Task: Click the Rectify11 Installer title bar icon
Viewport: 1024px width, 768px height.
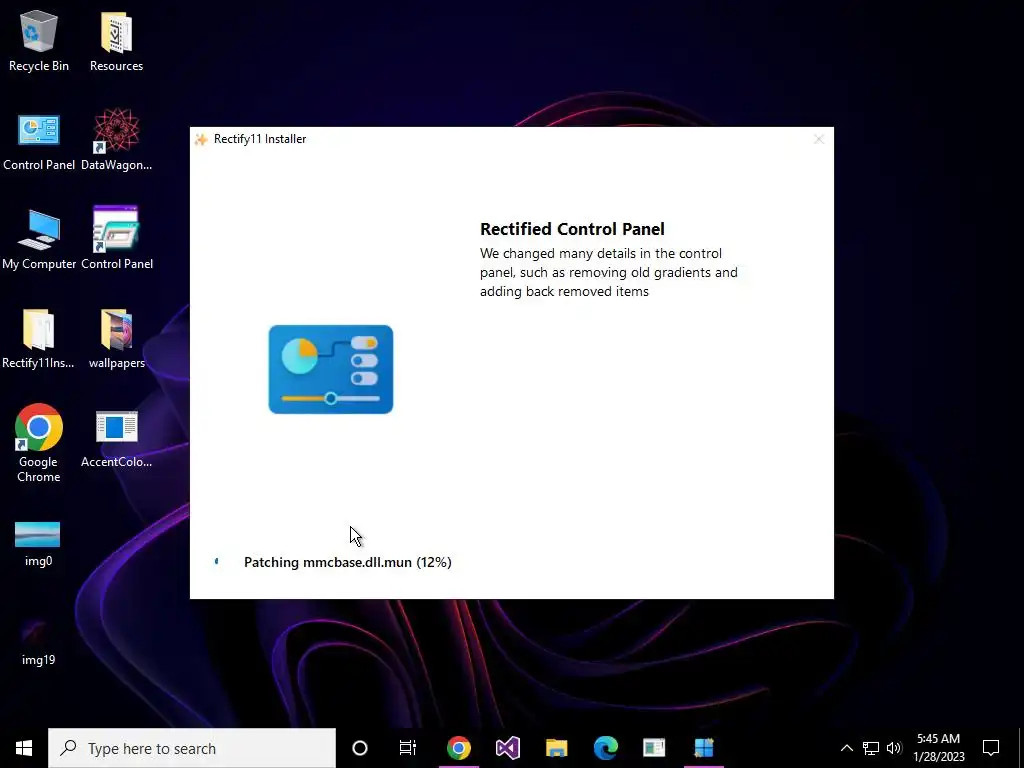Action: pyautogui.click(x=201, y=139)
